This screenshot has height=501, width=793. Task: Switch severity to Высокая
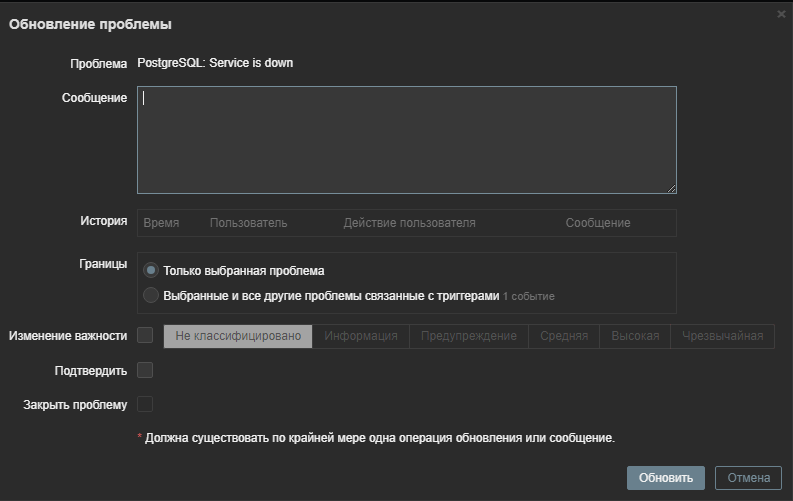click(635, 336)
